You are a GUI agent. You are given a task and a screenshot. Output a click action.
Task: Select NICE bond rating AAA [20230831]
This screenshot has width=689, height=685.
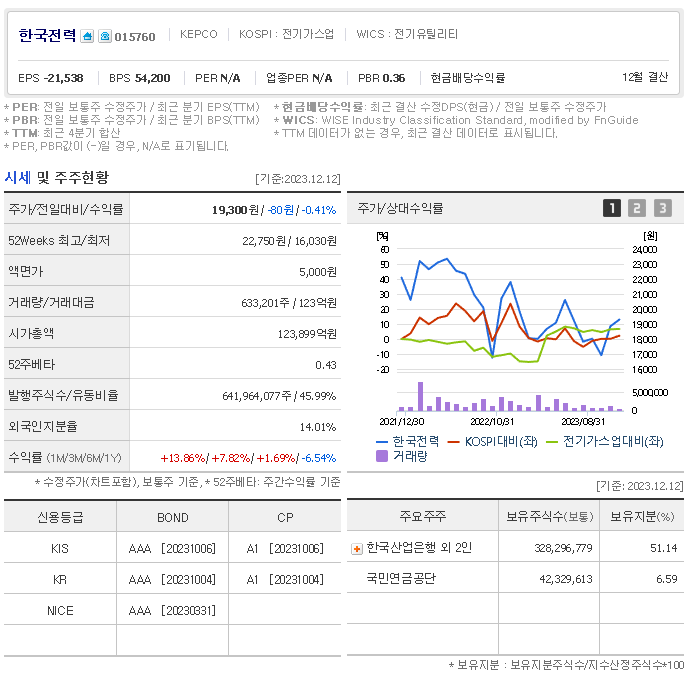(x=172, y=611)
